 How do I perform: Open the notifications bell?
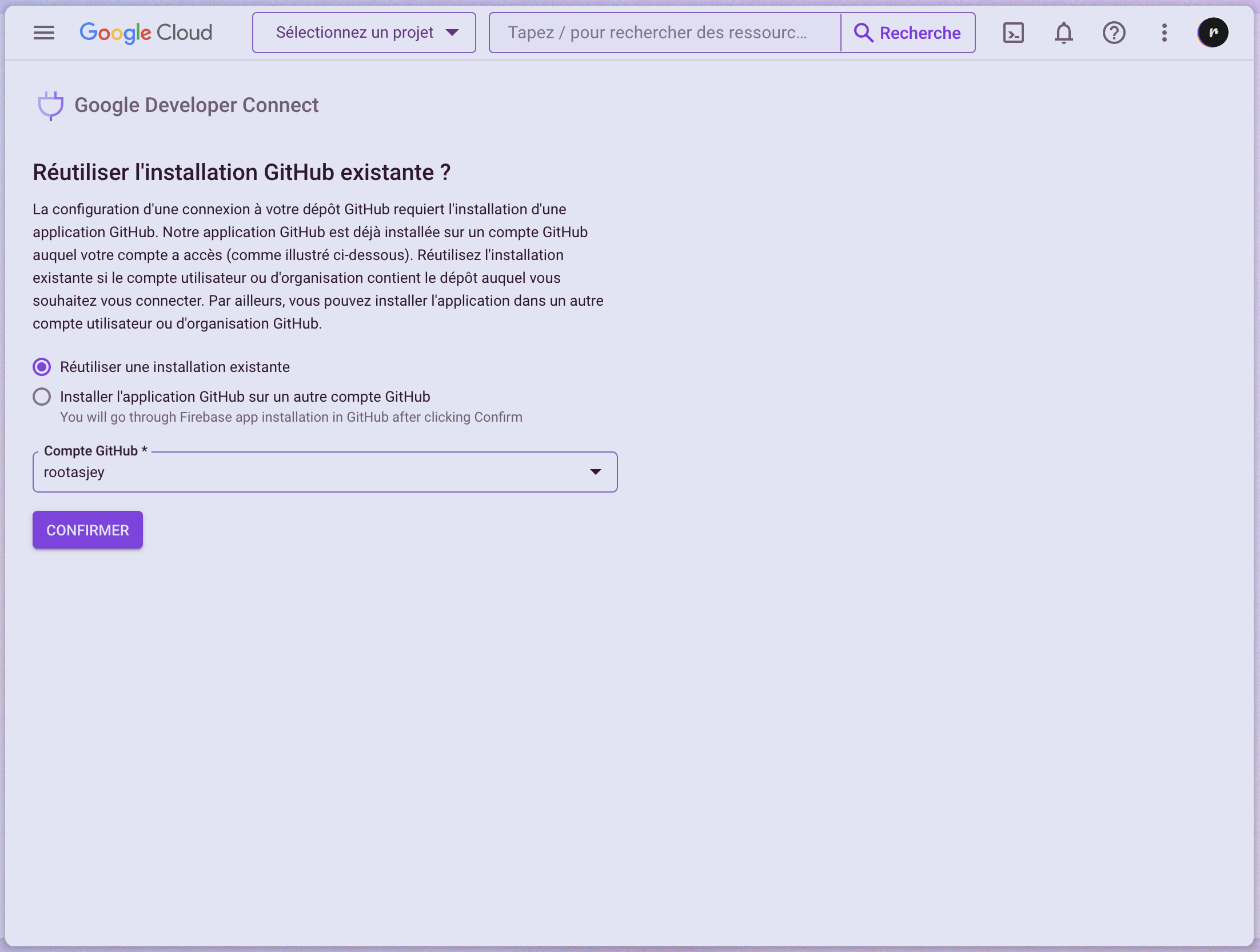[1063, 33]
